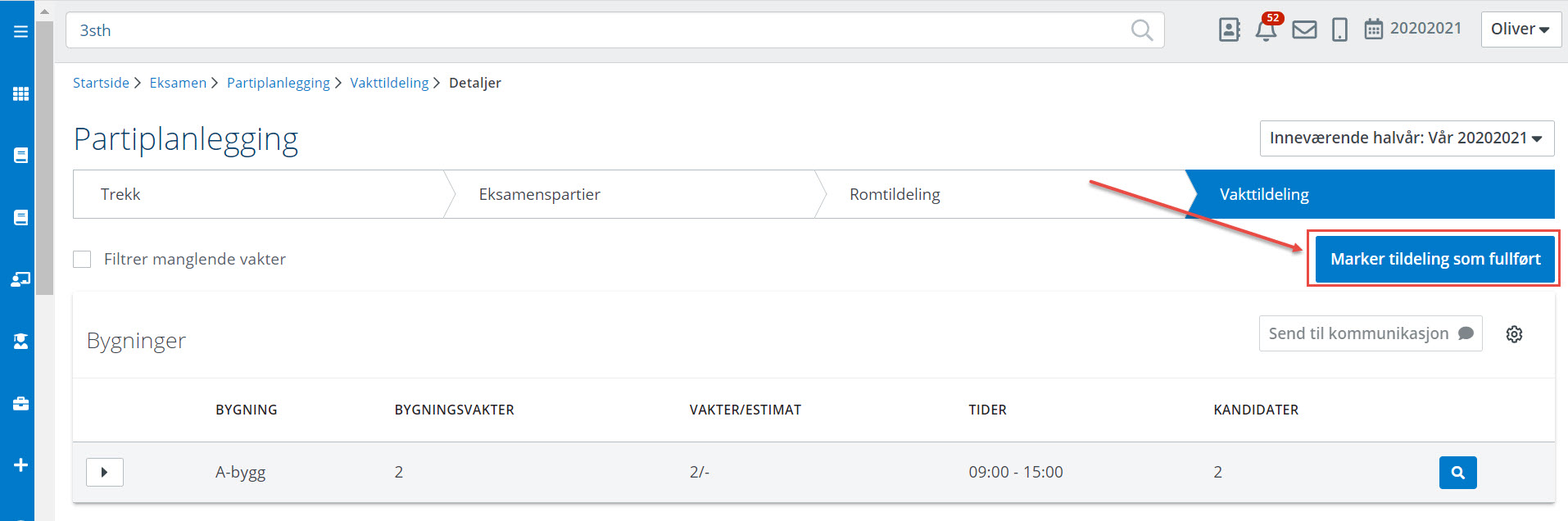Open the hamburger menu icon

(21, 31)
